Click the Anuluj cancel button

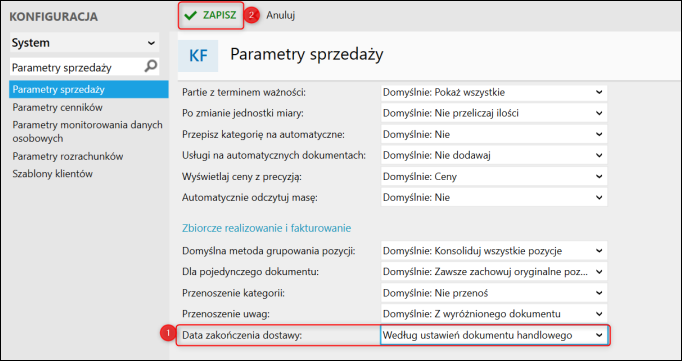click(x=281, y=15)
